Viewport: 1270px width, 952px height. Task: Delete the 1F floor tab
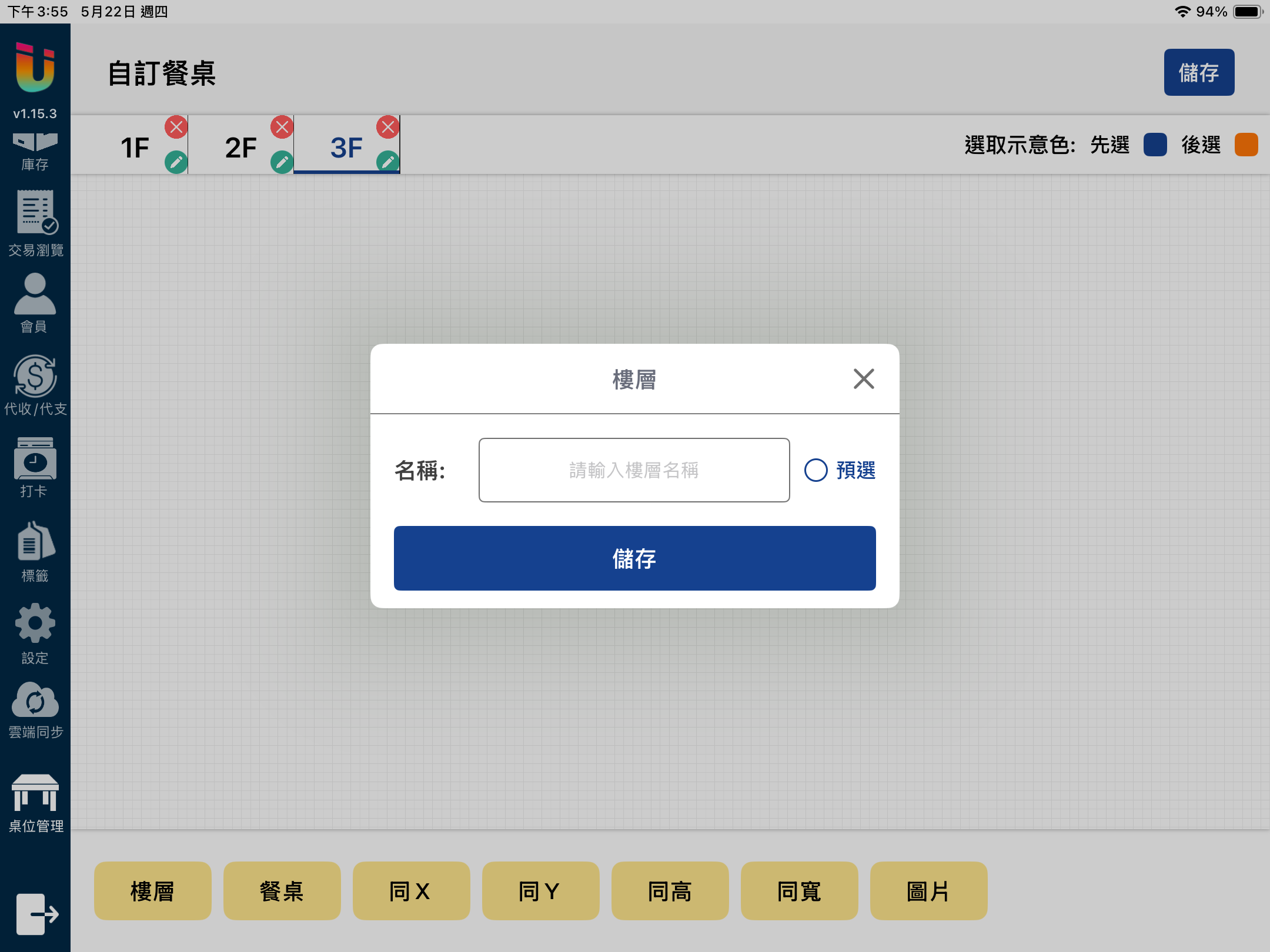point(176,127)
